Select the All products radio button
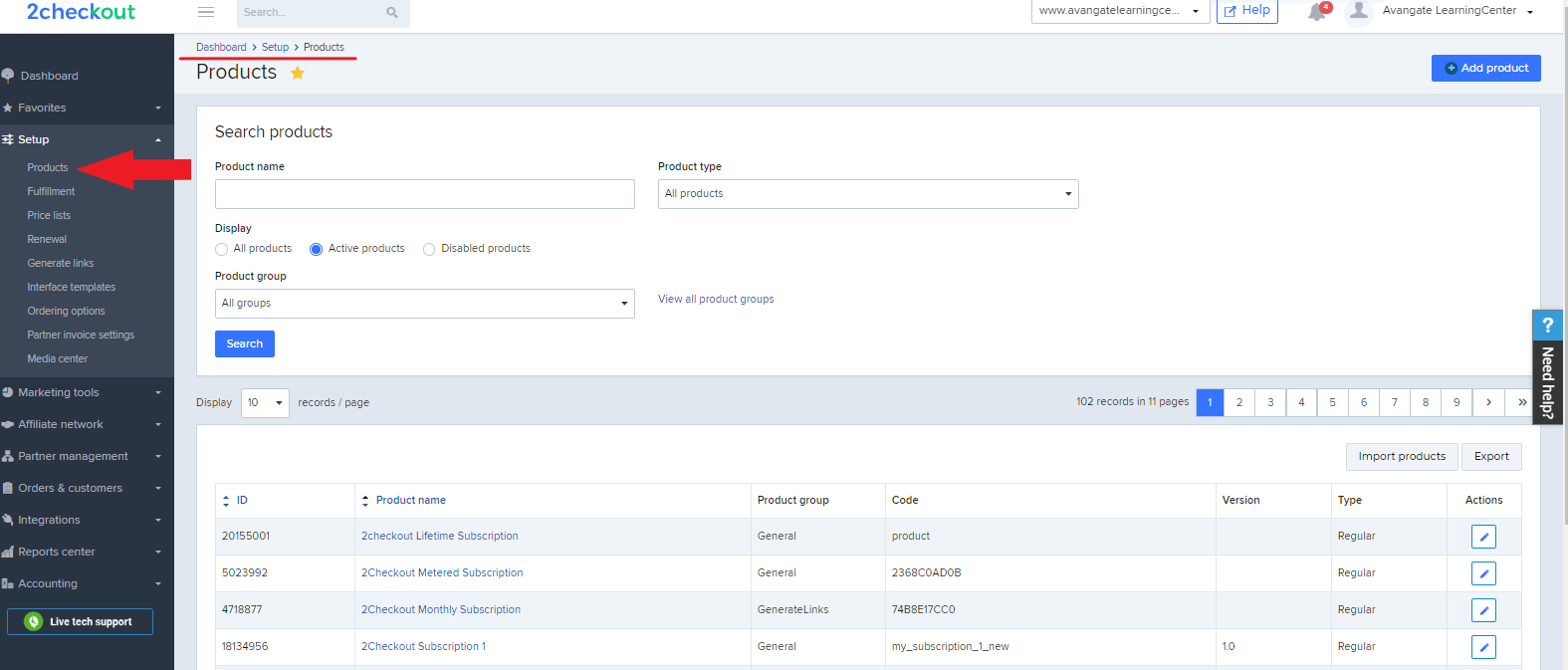Viewport: 1568px width, 670px height. (221, 249)
